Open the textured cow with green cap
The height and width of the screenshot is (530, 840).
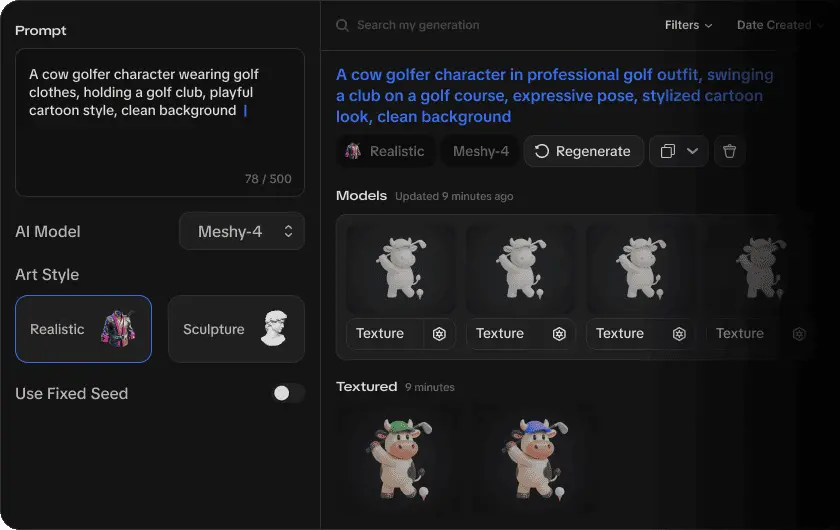tap(401, 460)
